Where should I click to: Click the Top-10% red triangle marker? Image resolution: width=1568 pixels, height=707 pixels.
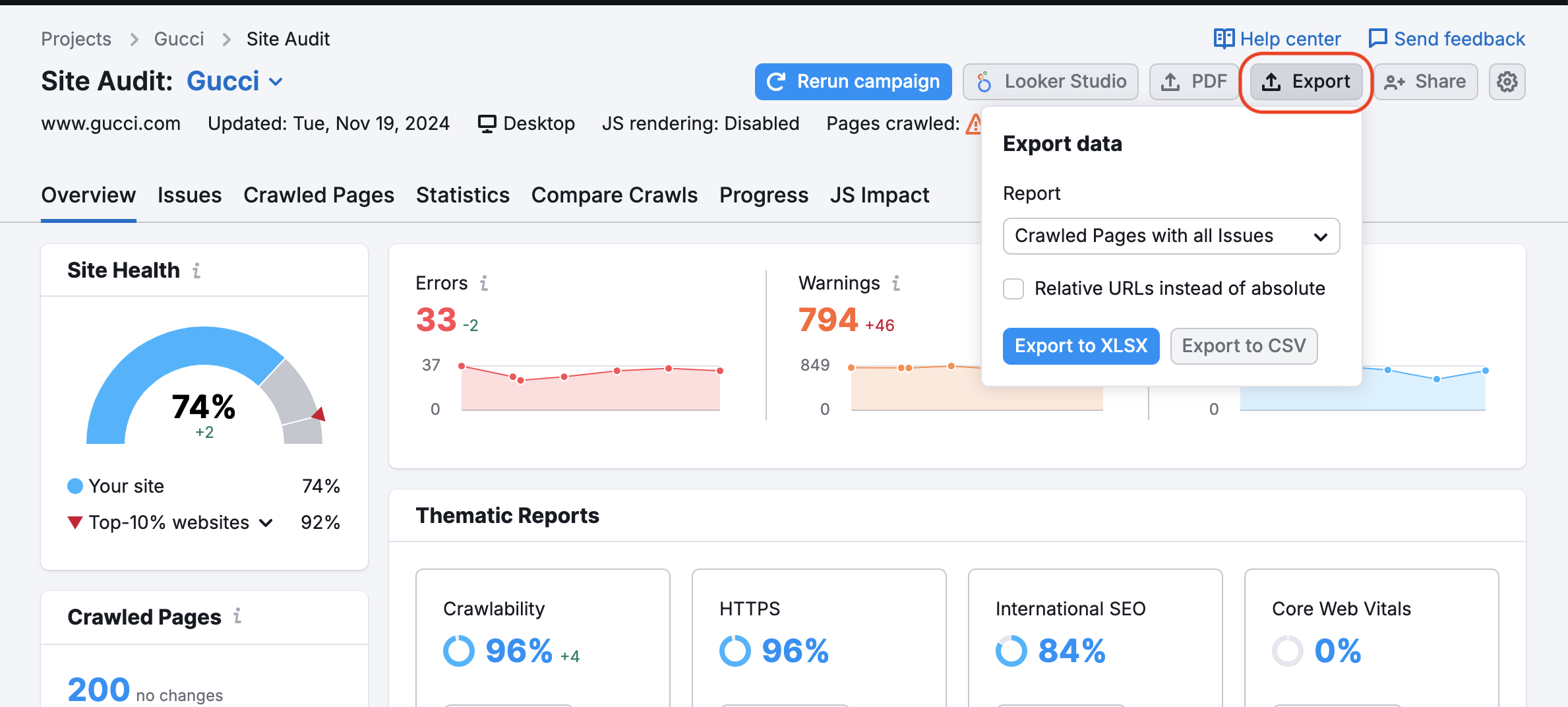tap(75, 523)
